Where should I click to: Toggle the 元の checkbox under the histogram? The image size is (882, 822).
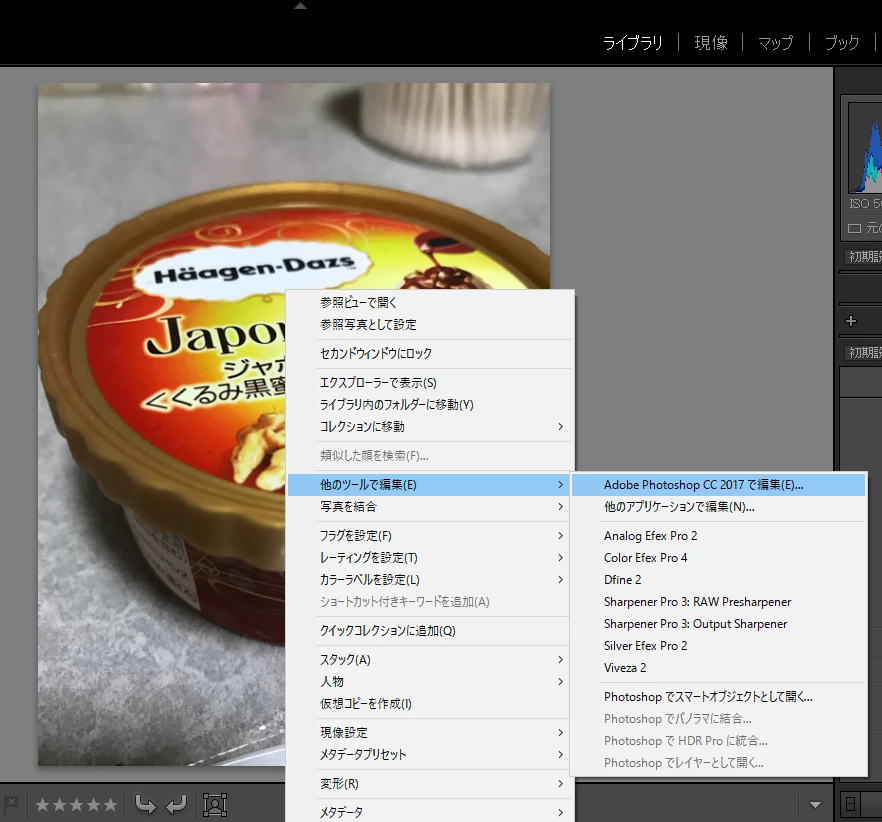pyautogui.click(x=854, y=228)
